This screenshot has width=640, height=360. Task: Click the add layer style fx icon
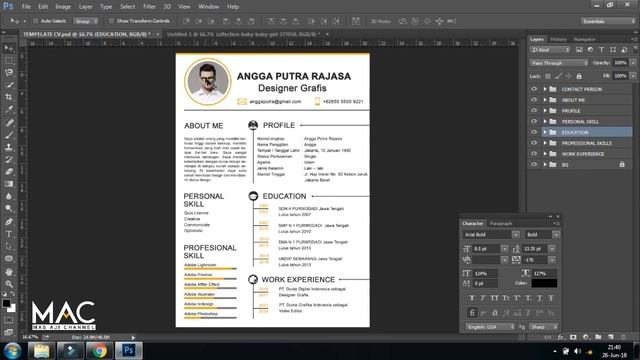(x=561, y=337)
